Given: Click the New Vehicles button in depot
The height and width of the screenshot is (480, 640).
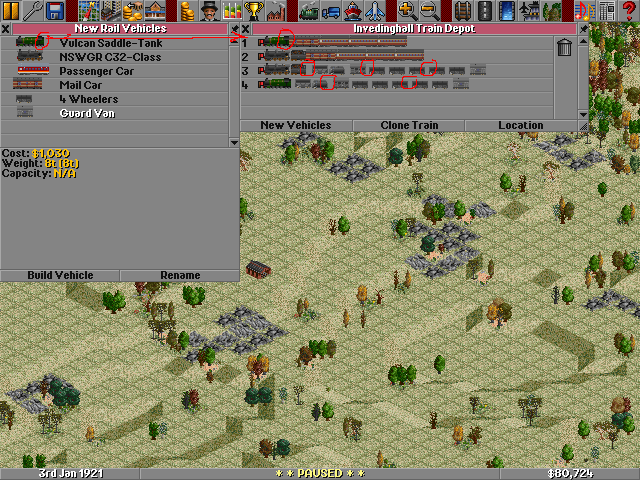Looking at the screenshot, I should (296, 125).
